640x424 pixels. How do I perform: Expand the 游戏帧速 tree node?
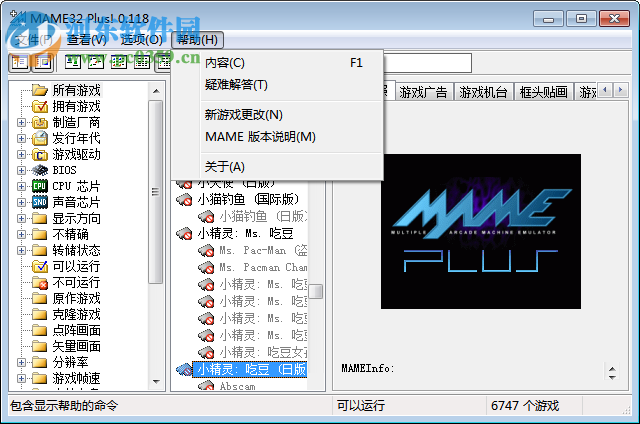click(x=21, y=378)
